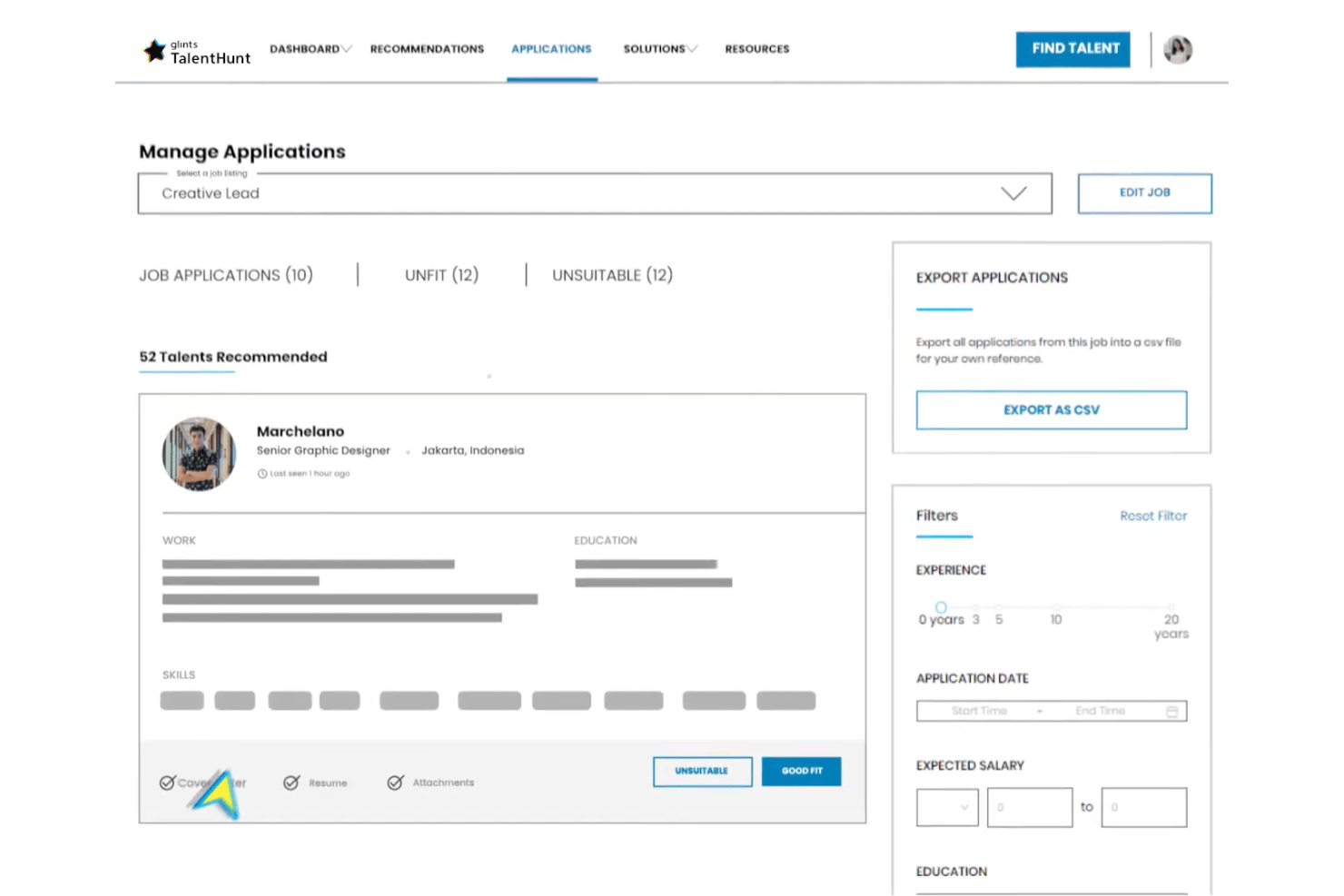Click the Start Time date field
The width and height of the screenshot is (1344, 896).
979,711
